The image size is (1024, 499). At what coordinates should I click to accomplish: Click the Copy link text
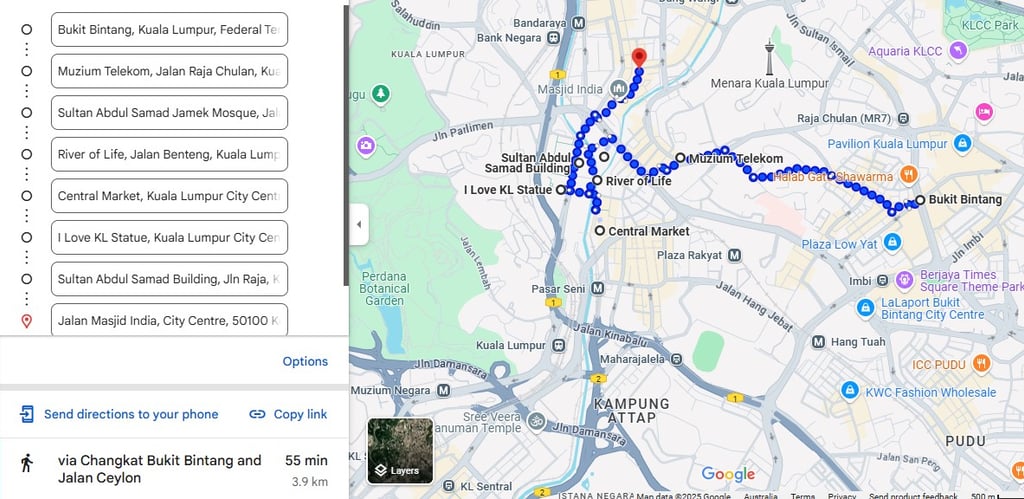pos(300,414)
